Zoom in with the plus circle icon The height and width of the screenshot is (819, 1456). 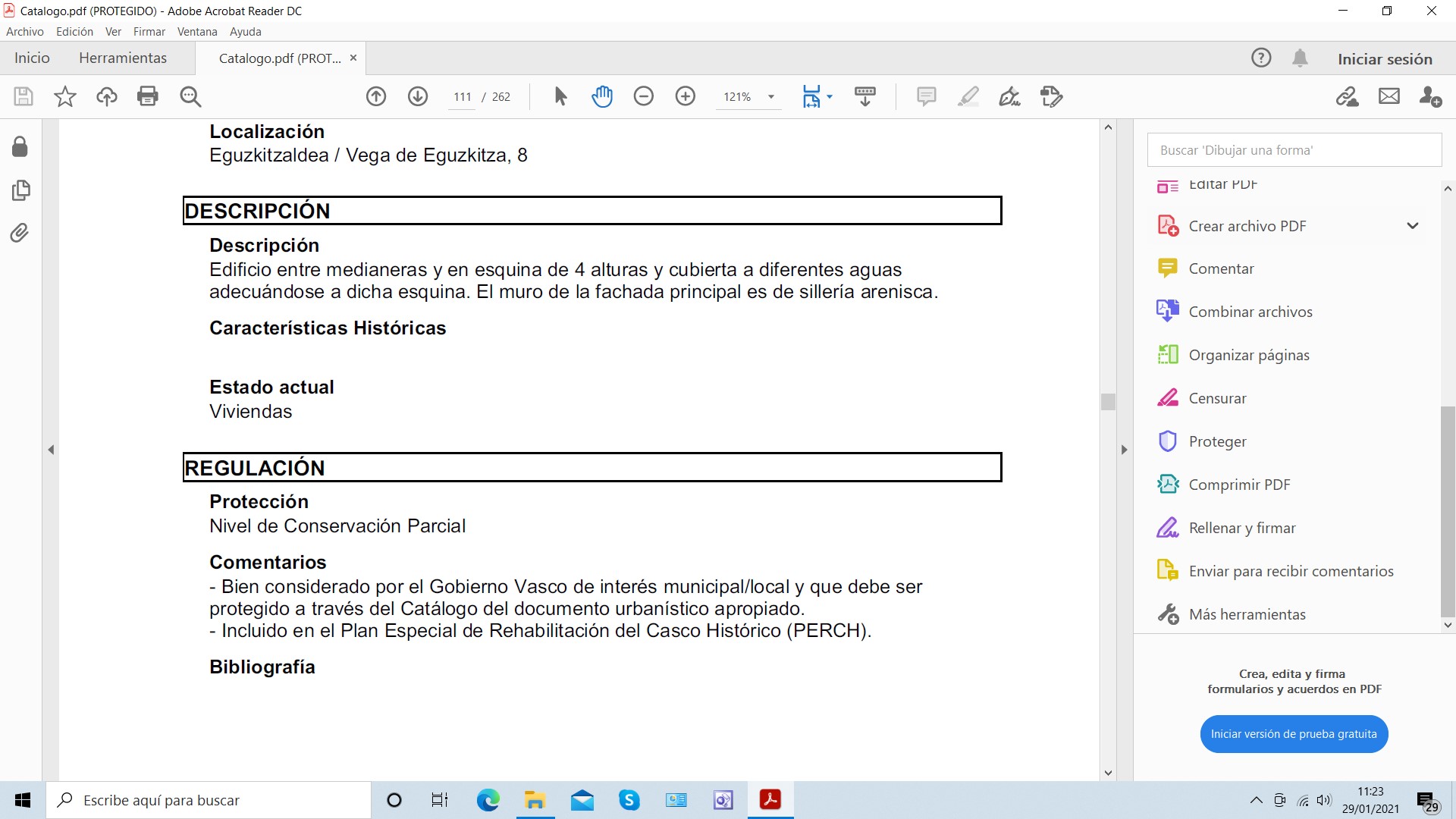(x=686, y=96)
